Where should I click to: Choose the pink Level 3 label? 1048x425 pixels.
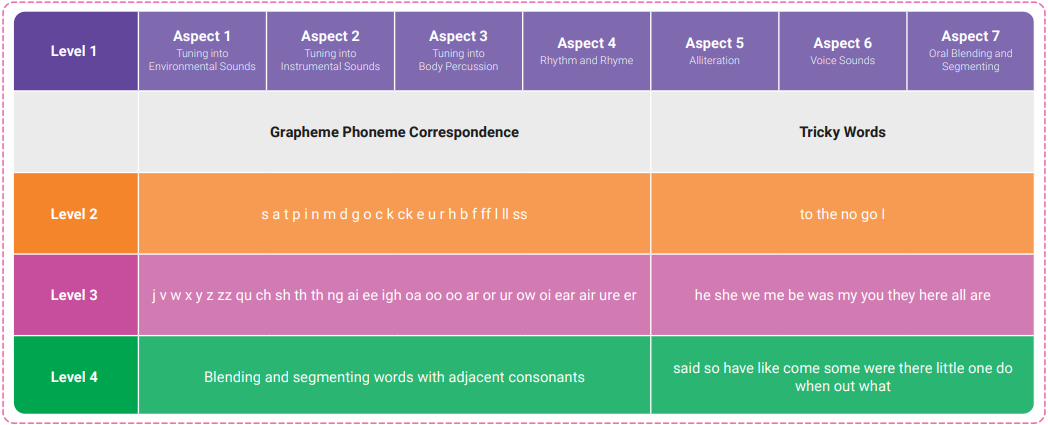pos(75,295)
